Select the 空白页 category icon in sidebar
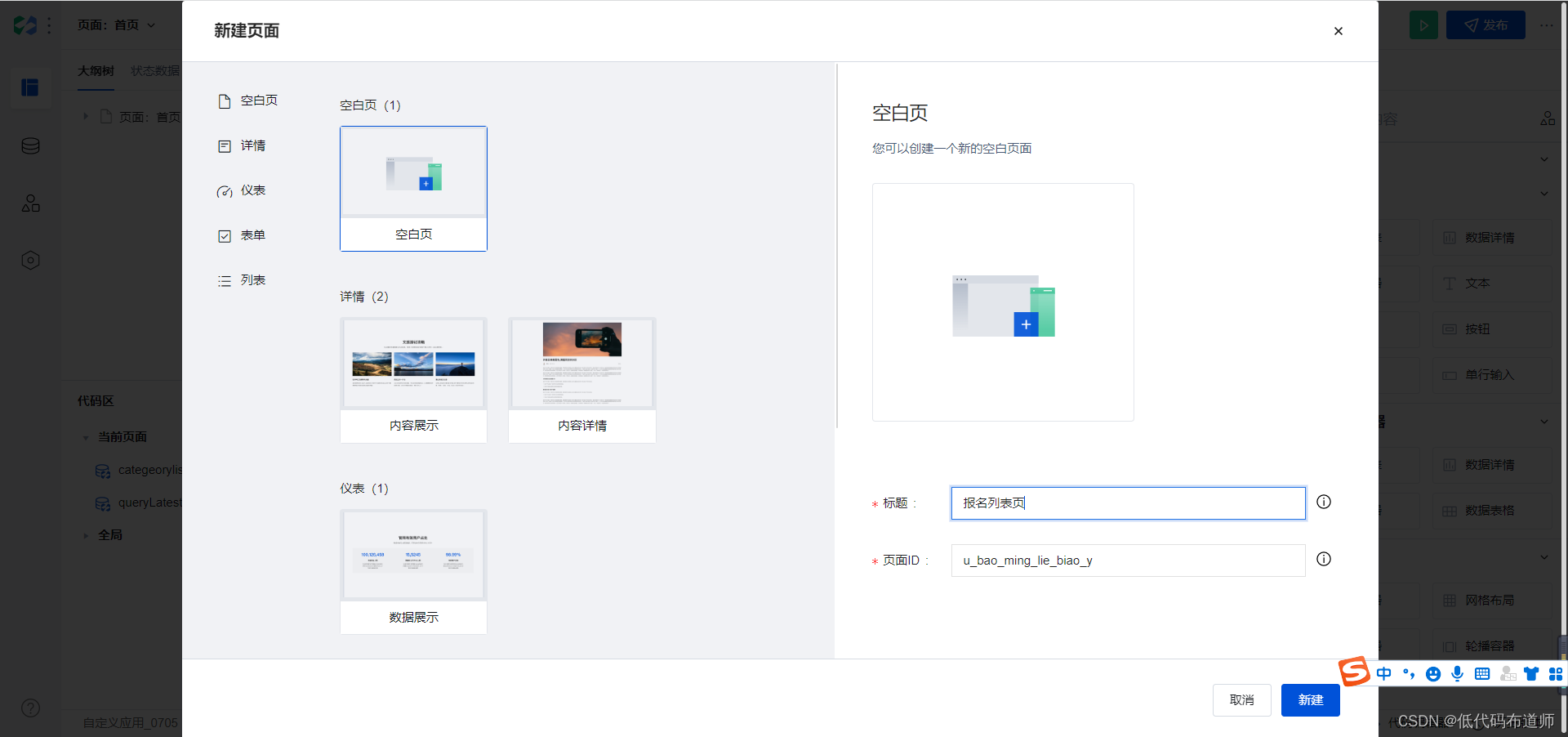The width and height of the screenshot is (1568, 737). click(x=225, y=101)
